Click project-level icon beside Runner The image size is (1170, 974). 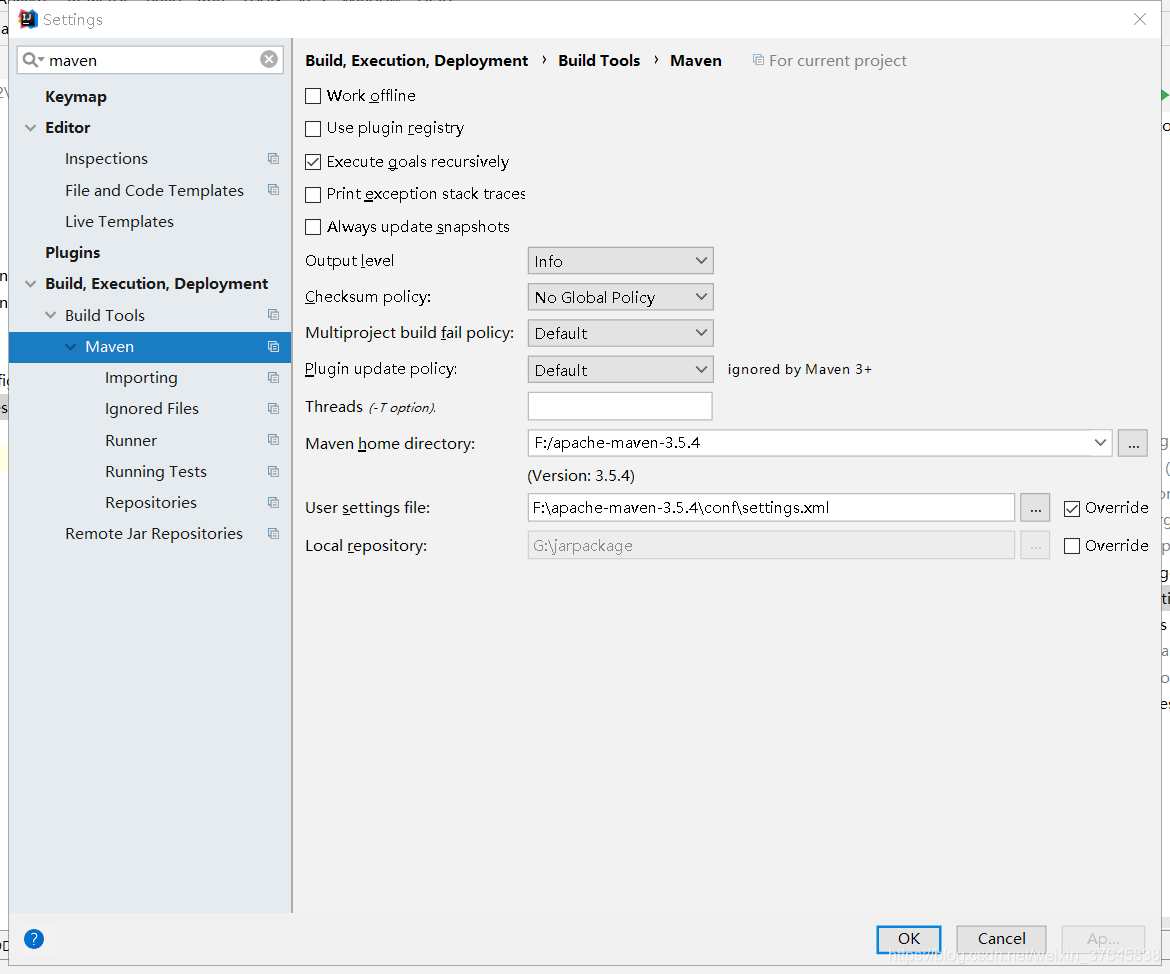coord(273,440)
